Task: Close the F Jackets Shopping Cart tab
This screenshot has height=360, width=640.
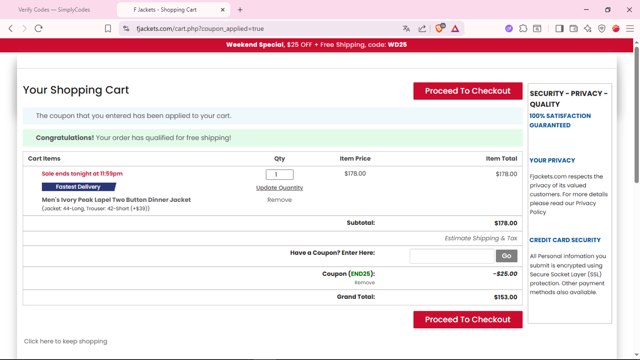Action: click(222, 9)
